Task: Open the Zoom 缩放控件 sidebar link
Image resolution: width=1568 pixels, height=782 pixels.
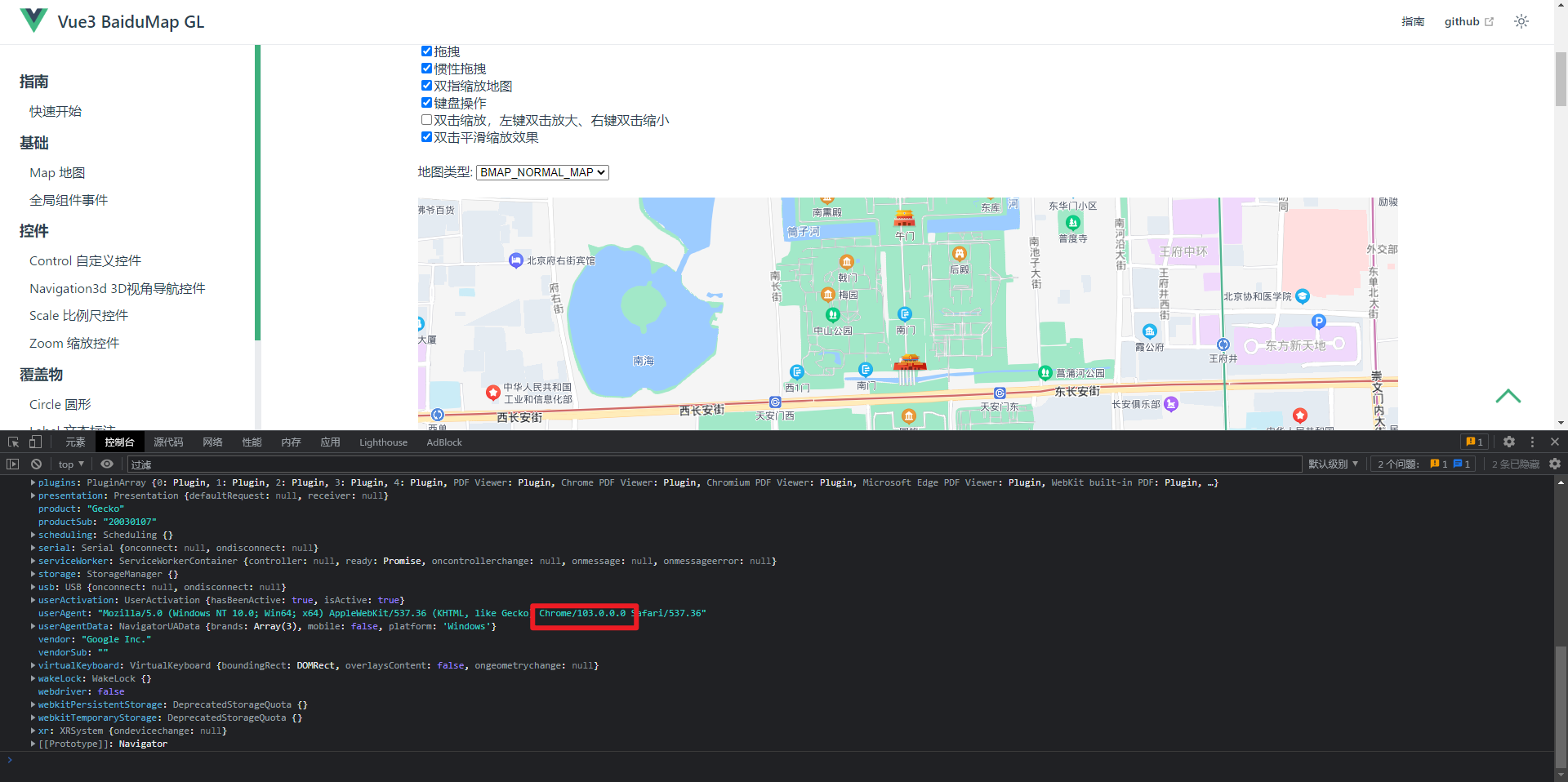Action: [x=74, y=343]
